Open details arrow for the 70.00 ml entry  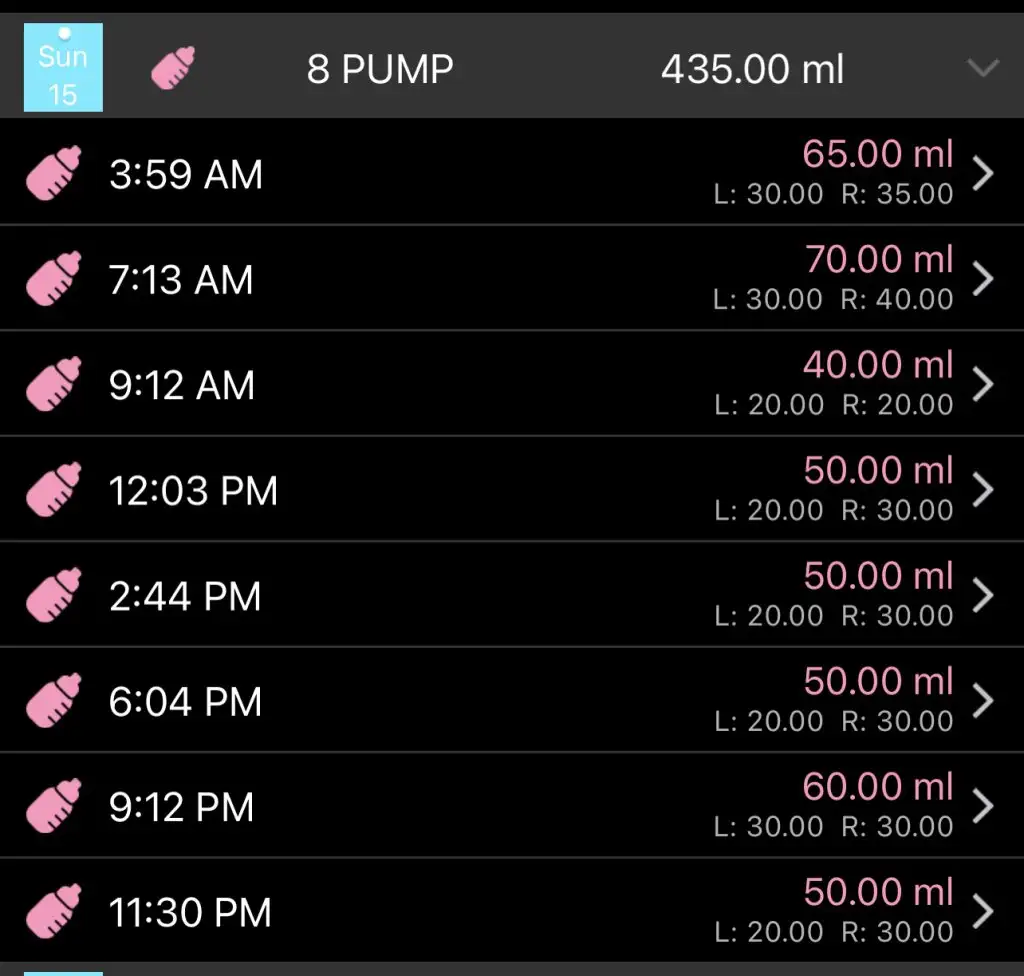click(x=983, y=278)
